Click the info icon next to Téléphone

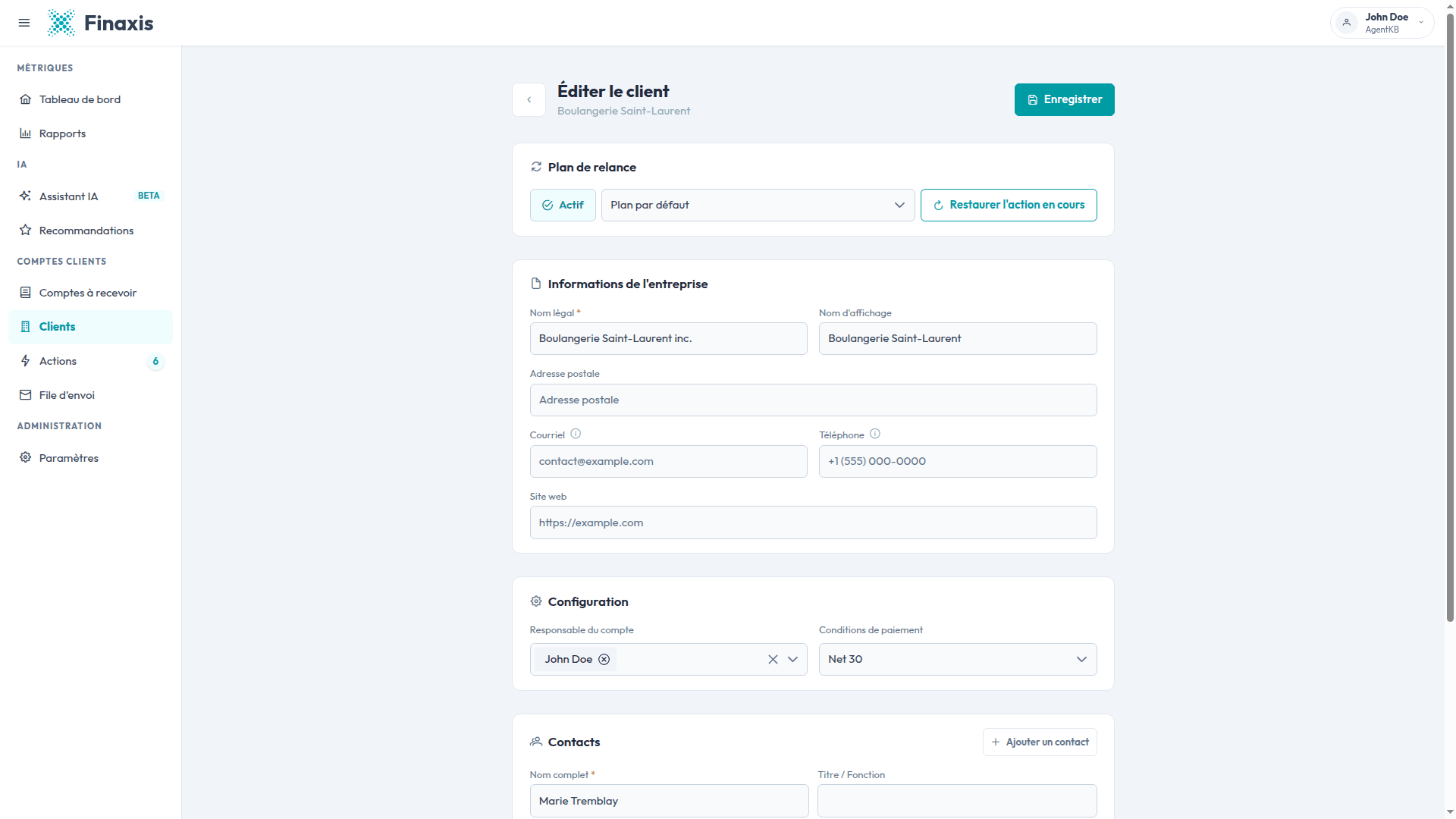click(875, 434)
